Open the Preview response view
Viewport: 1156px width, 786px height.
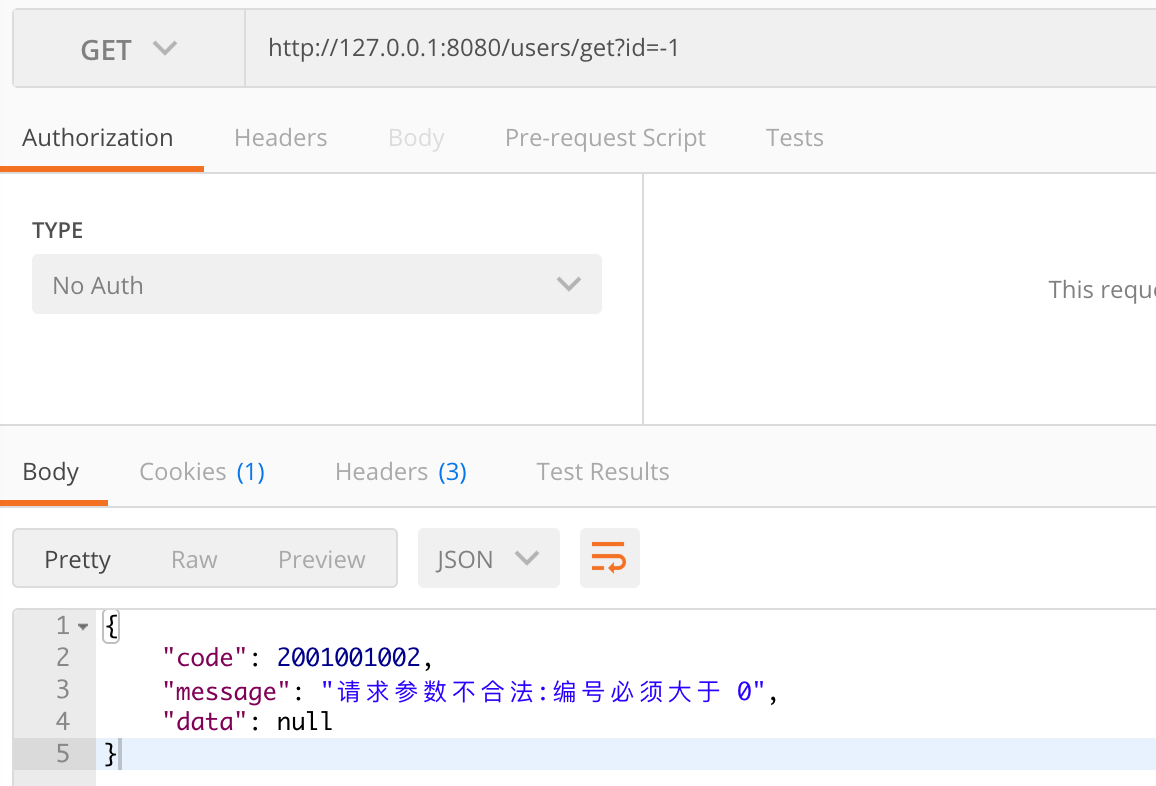321,558
